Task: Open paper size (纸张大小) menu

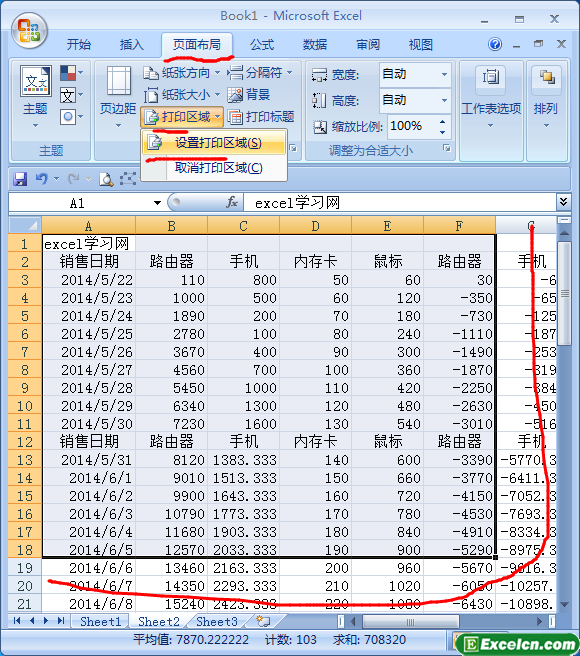Action: tap(182, 95)
